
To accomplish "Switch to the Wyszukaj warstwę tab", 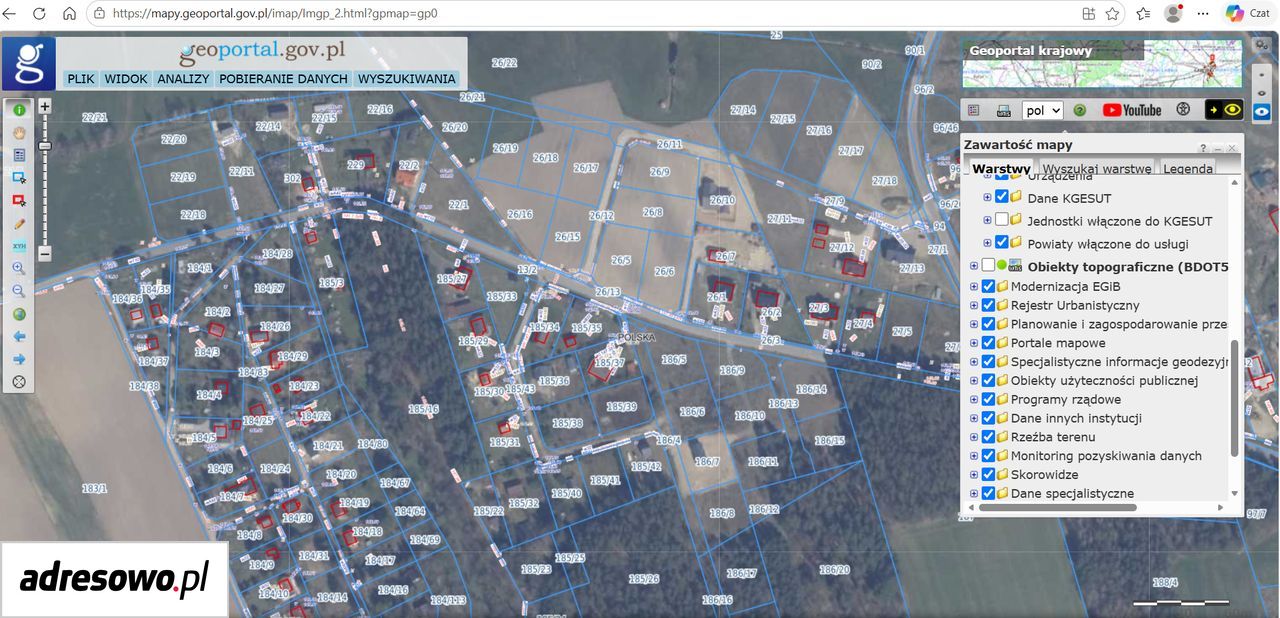I will click(1097, 169).
